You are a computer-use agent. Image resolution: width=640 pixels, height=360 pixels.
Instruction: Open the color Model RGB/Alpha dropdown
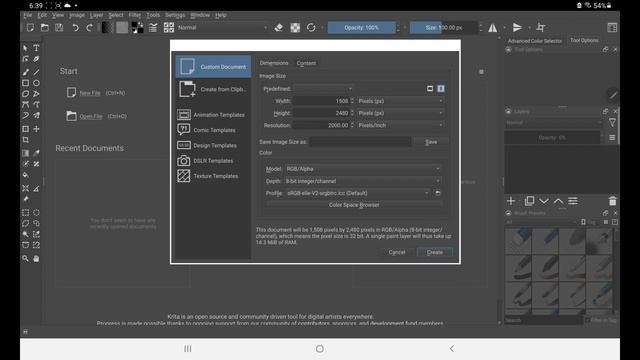coord(363,169)
